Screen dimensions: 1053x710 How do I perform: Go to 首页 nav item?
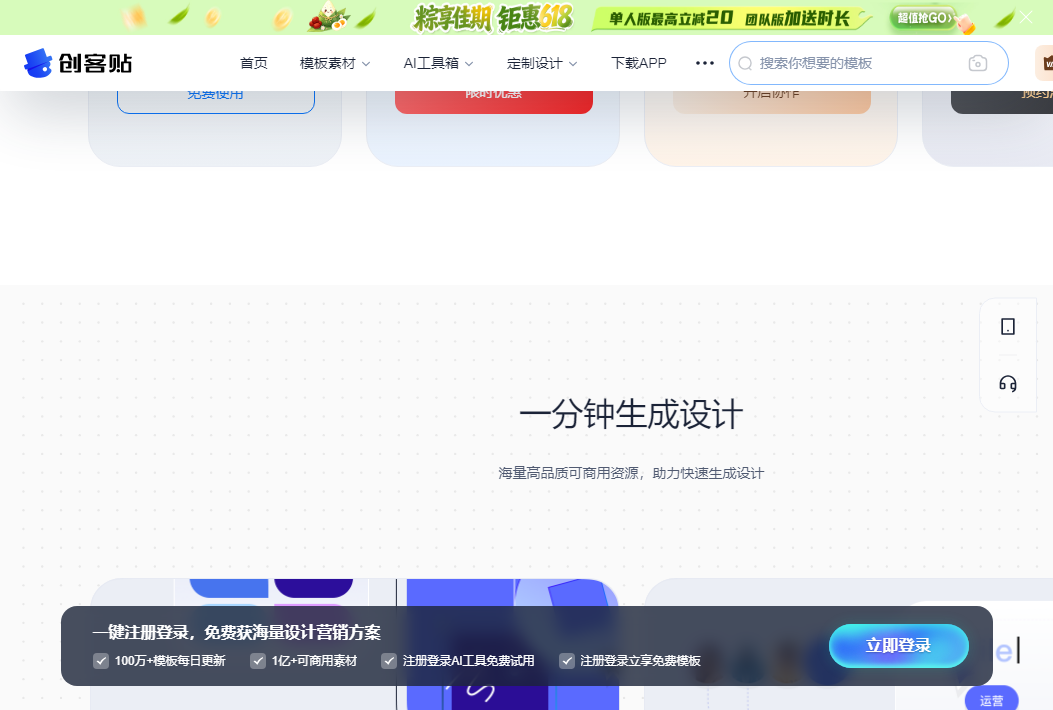pos(254,63)
